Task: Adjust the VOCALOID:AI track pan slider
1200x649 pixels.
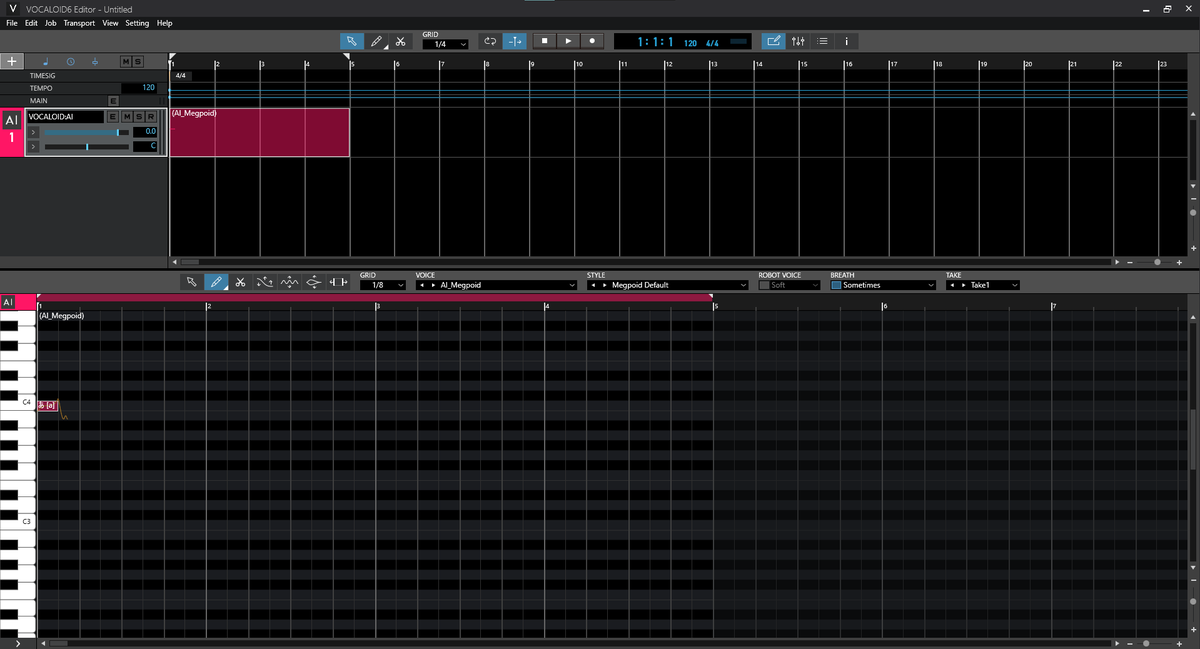Action: [x=86, y=147]
